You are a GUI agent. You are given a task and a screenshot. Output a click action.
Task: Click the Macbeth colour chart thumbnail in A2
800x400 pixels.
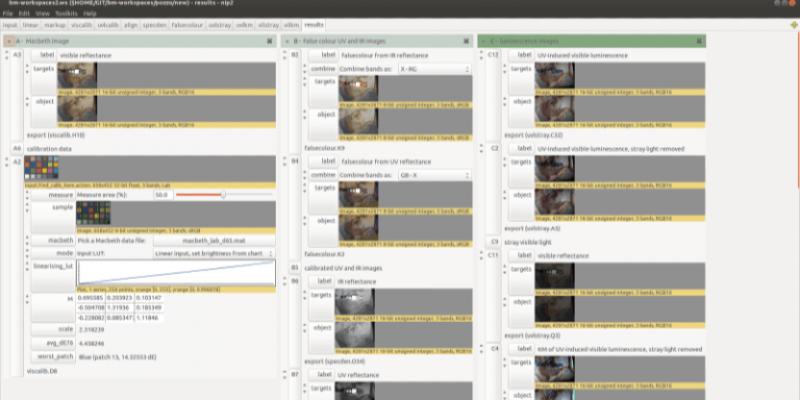[x=41, y=168]
